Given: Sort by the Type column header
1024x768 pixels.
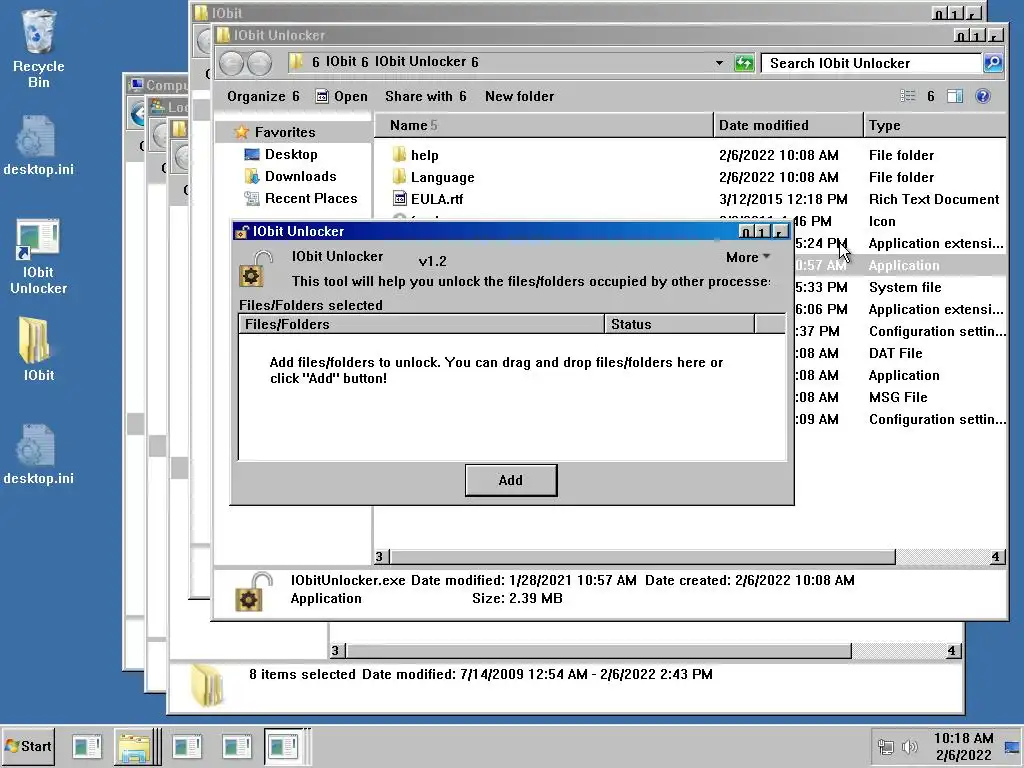Looking at the screenshot, I should point(935,125).
